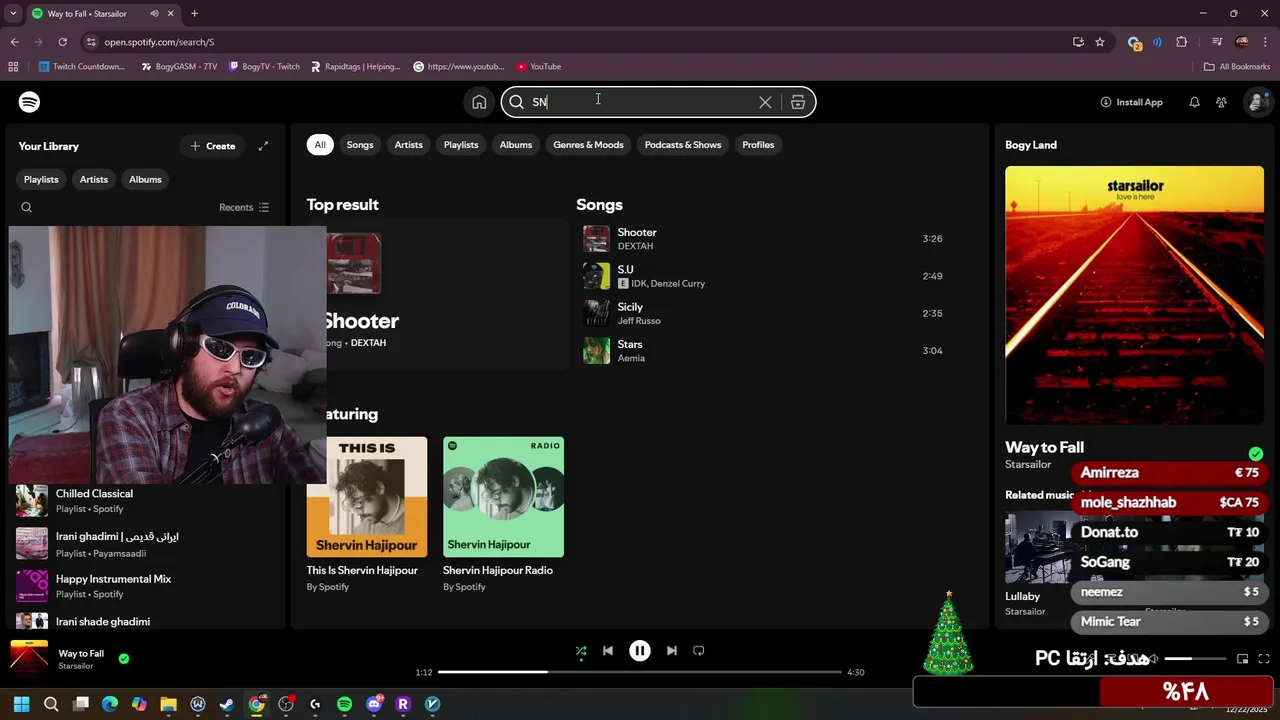
Task: Open Spotify app from the taskbar
Action: pyautogui.click(x=344, y=704)
